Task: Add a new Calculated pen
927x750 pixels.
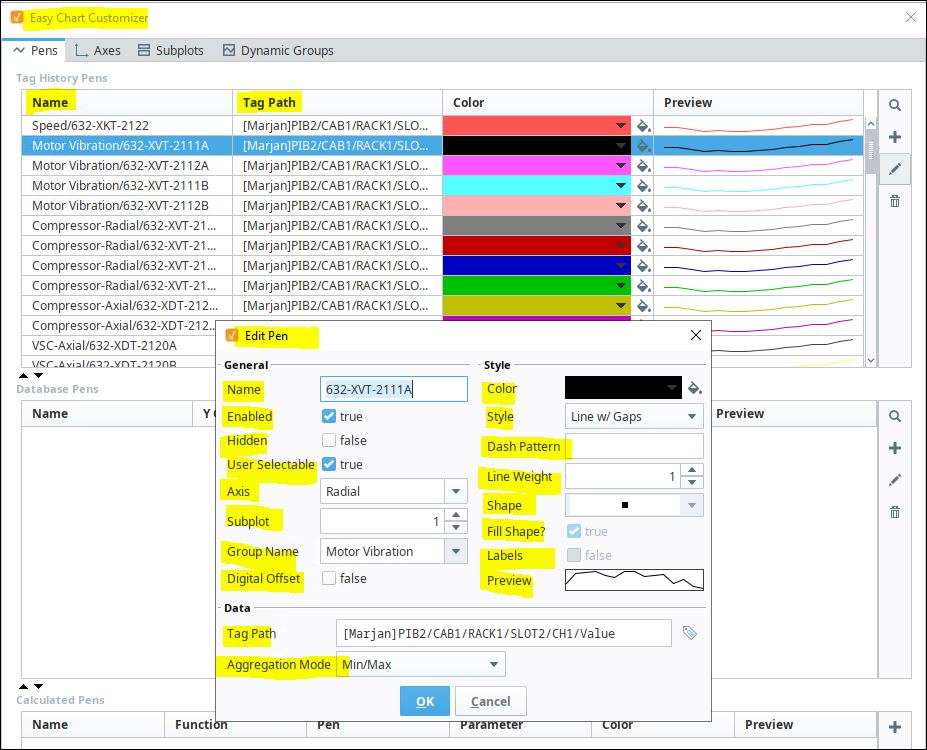Action: (894, 727)
